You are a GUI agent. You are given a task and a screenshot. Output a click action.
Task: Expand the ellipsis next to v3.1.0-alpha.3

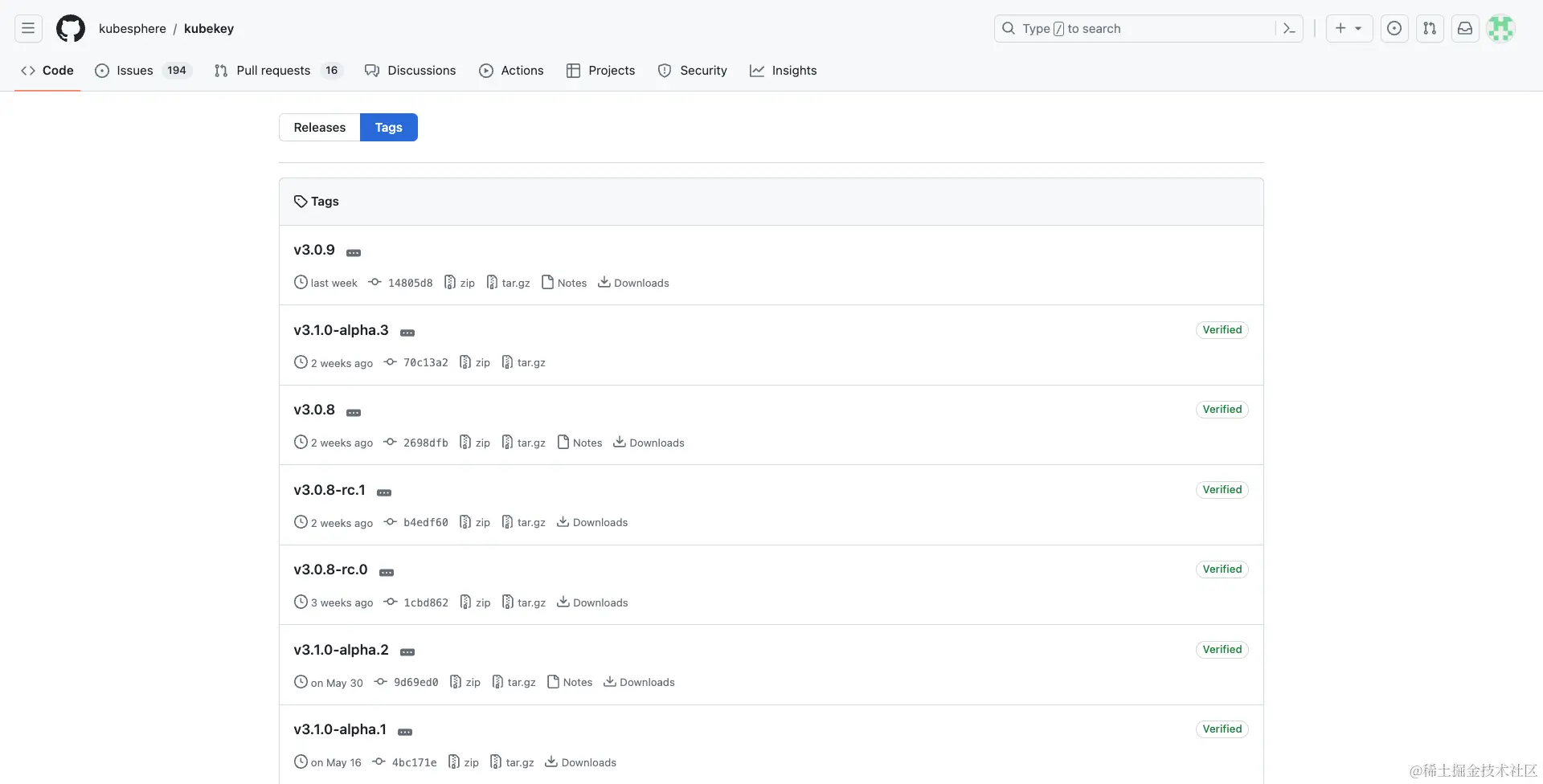tap(407, 332)
